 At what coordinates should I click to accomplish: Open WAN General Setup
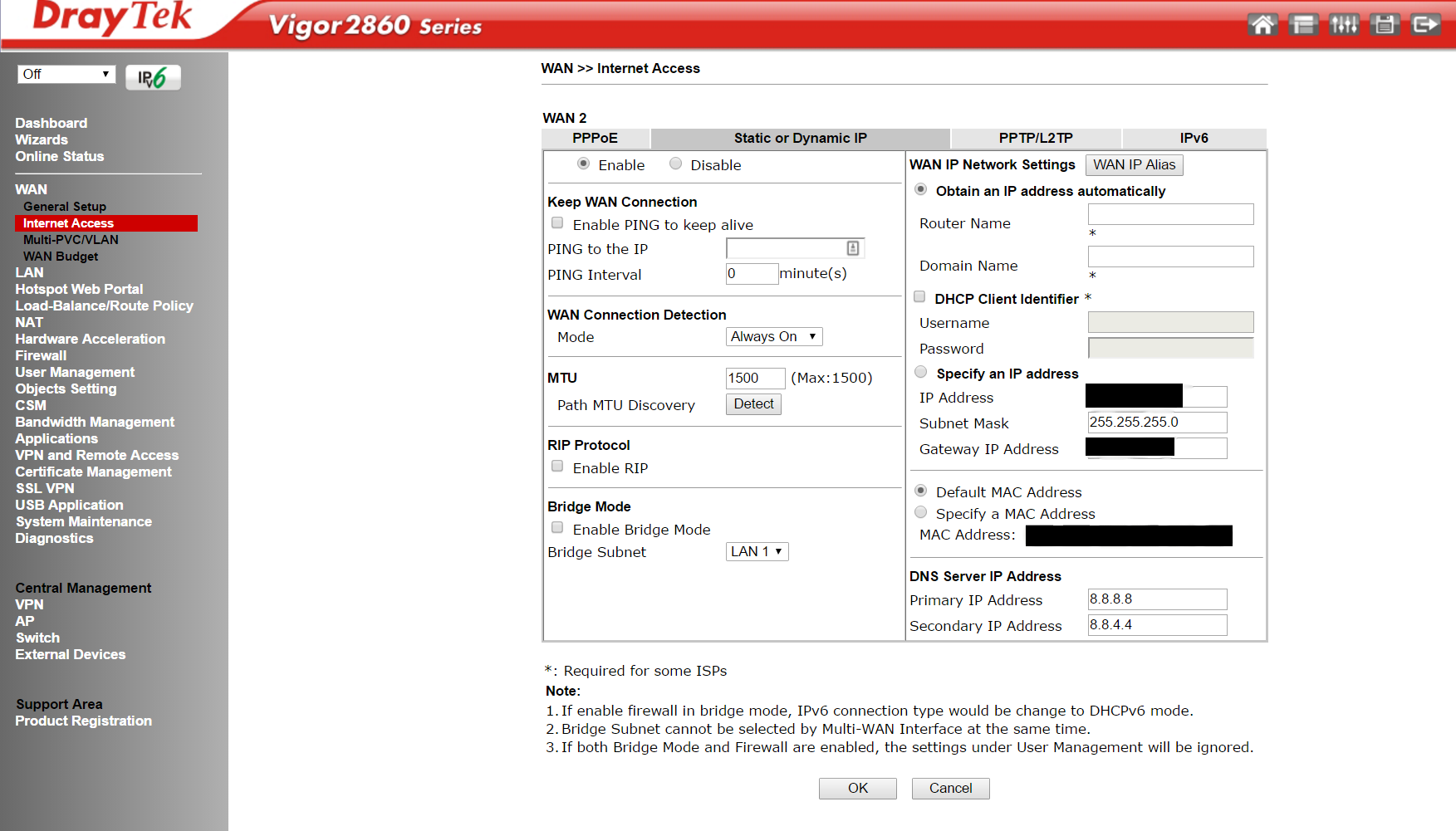65,207
